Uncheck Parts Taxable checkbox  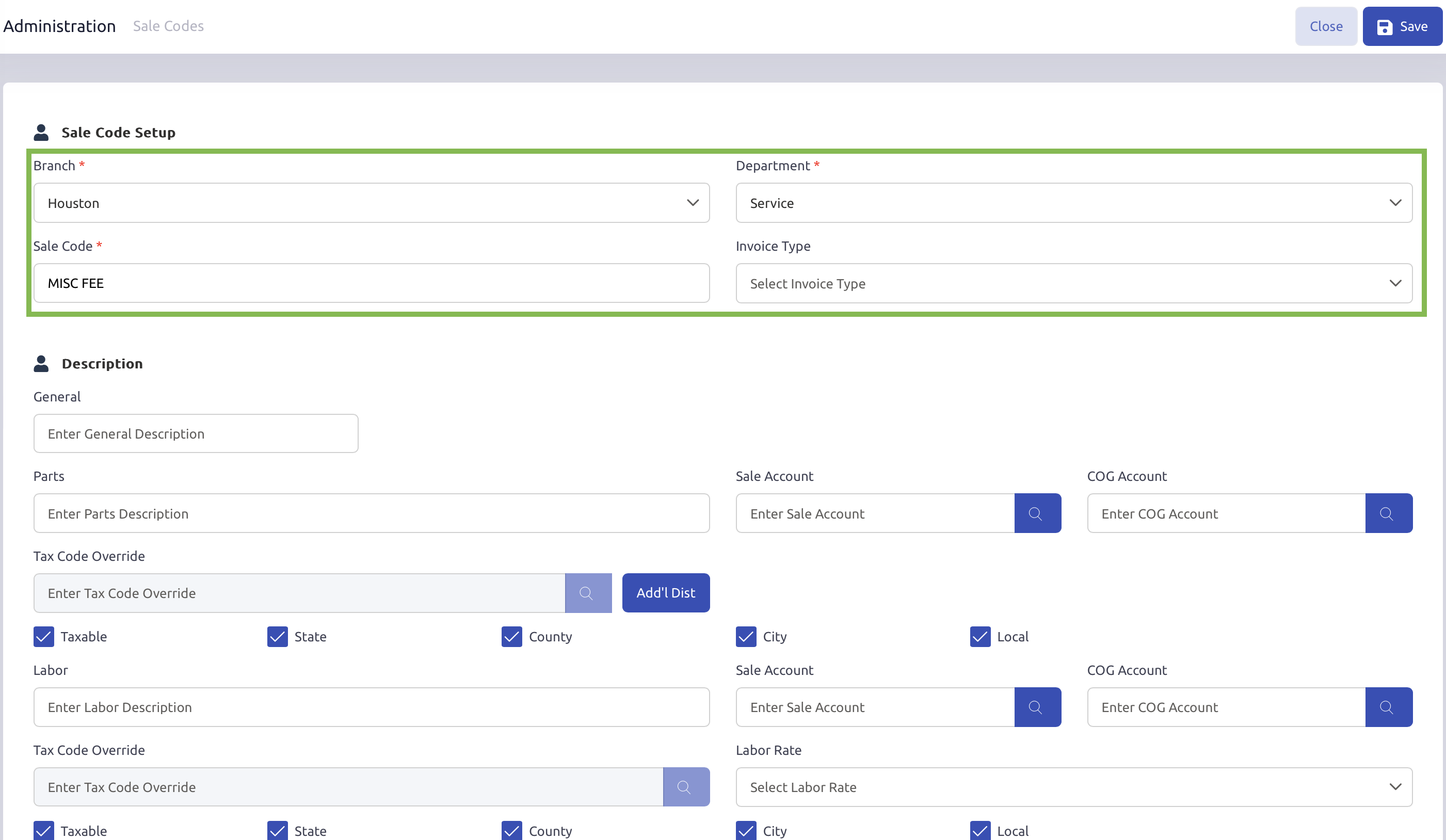44,637
